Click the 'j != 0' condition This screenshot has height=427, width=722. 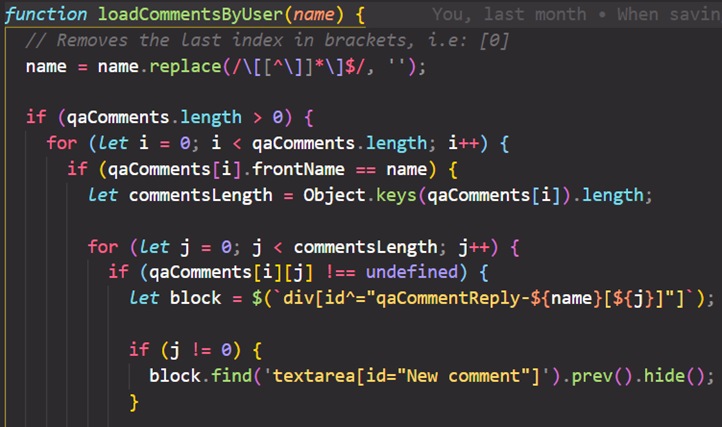[x=201, y=350]
